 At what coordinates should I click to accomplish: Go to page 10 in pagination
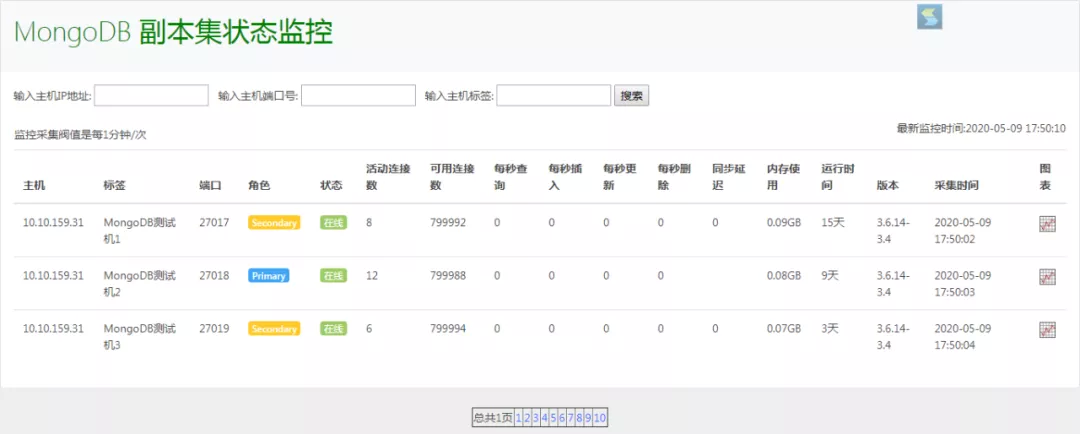pyautogui.click(x=600, y=418)
